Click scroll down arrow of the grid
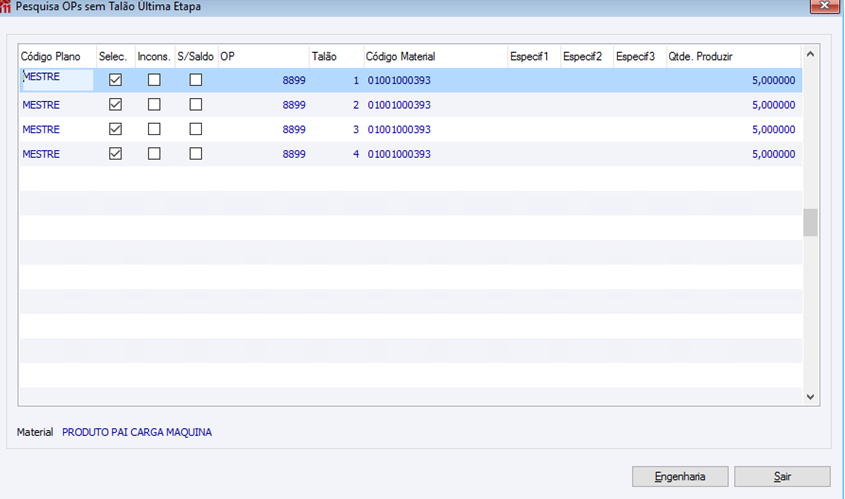 [810, 397]
